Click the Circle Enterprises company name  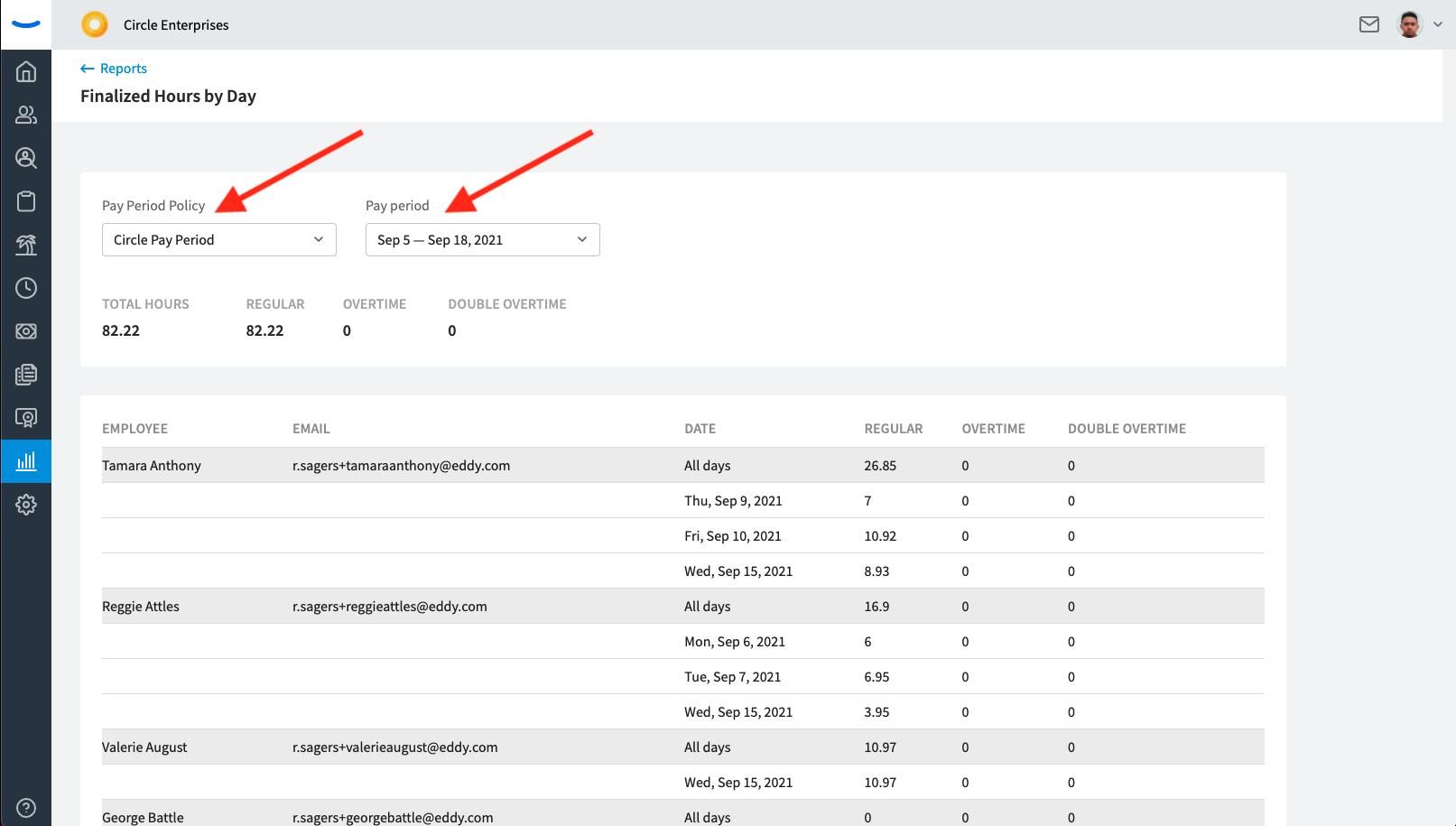[176, 25]
